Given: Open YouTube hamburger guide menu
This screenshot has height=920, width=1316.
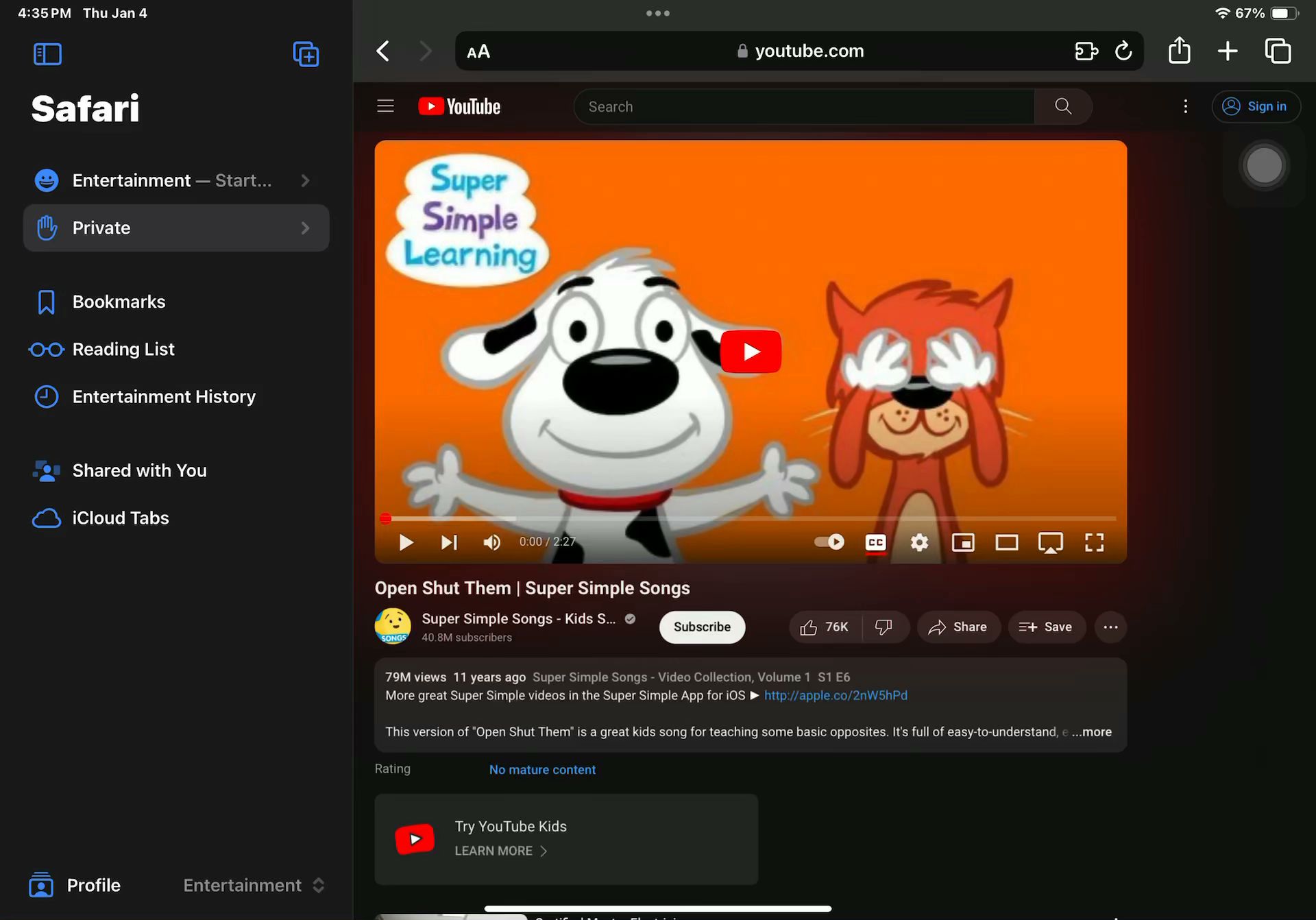Looking at the screenshot, I should pos(385,106).
